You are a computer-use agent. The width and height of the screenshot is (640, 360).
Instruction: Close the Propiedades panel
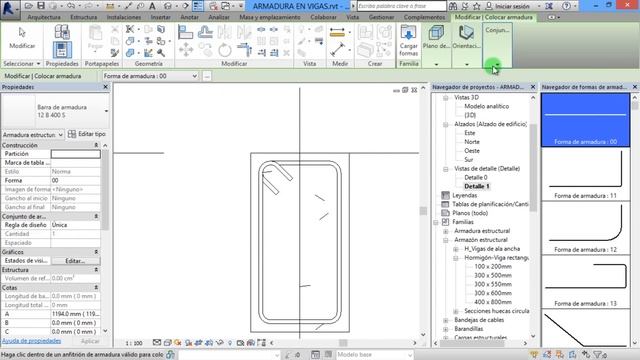pos(105,87)
